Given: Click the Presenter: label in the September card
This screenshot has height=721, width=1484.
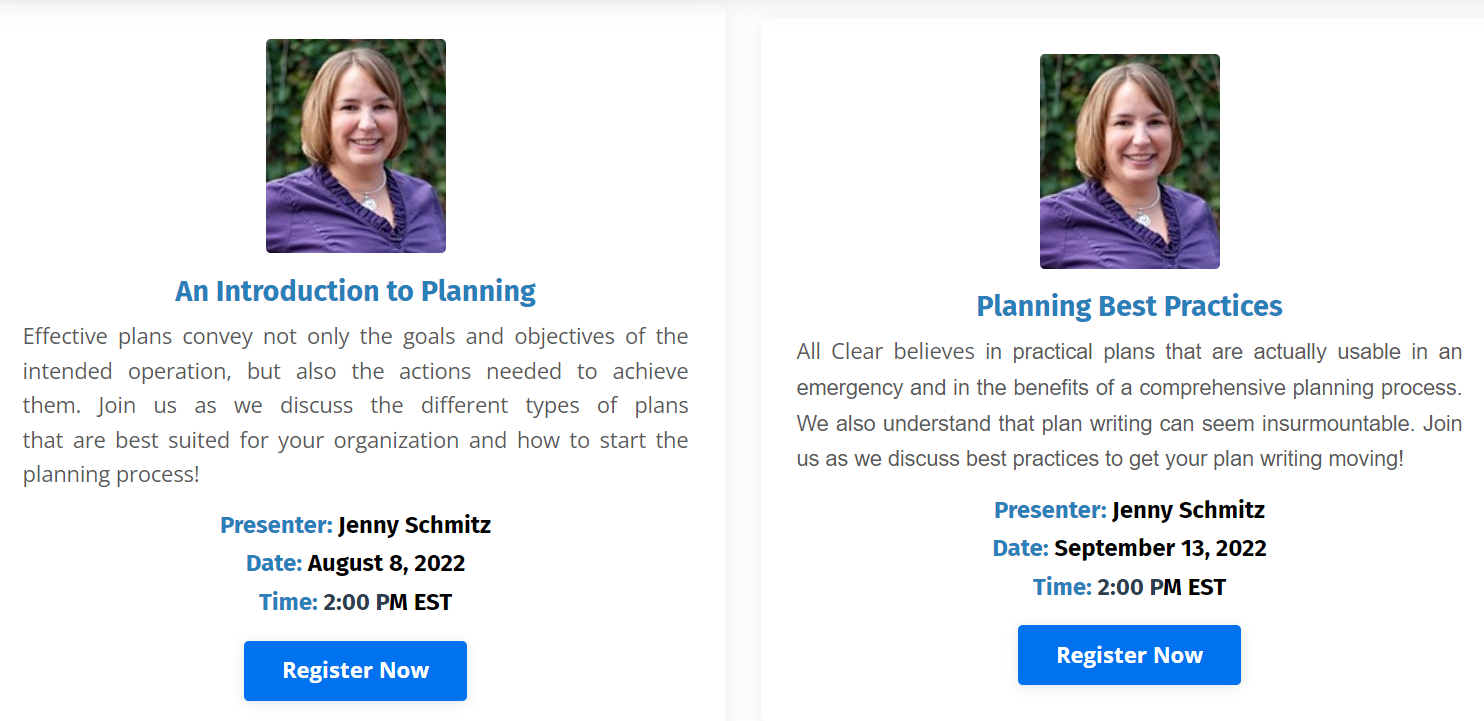Looking at the screenshot, I should (x=1050, y=510).
